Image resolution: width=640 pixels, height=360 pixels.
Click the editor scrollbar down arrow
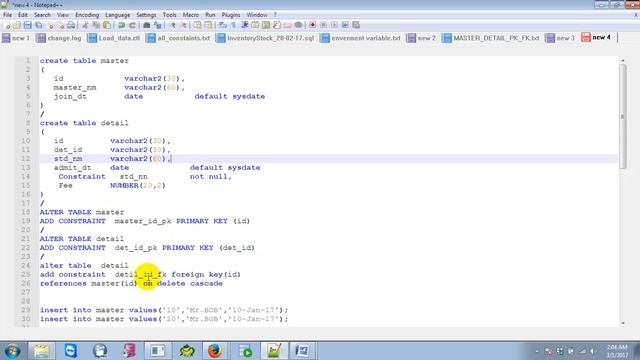622,323
